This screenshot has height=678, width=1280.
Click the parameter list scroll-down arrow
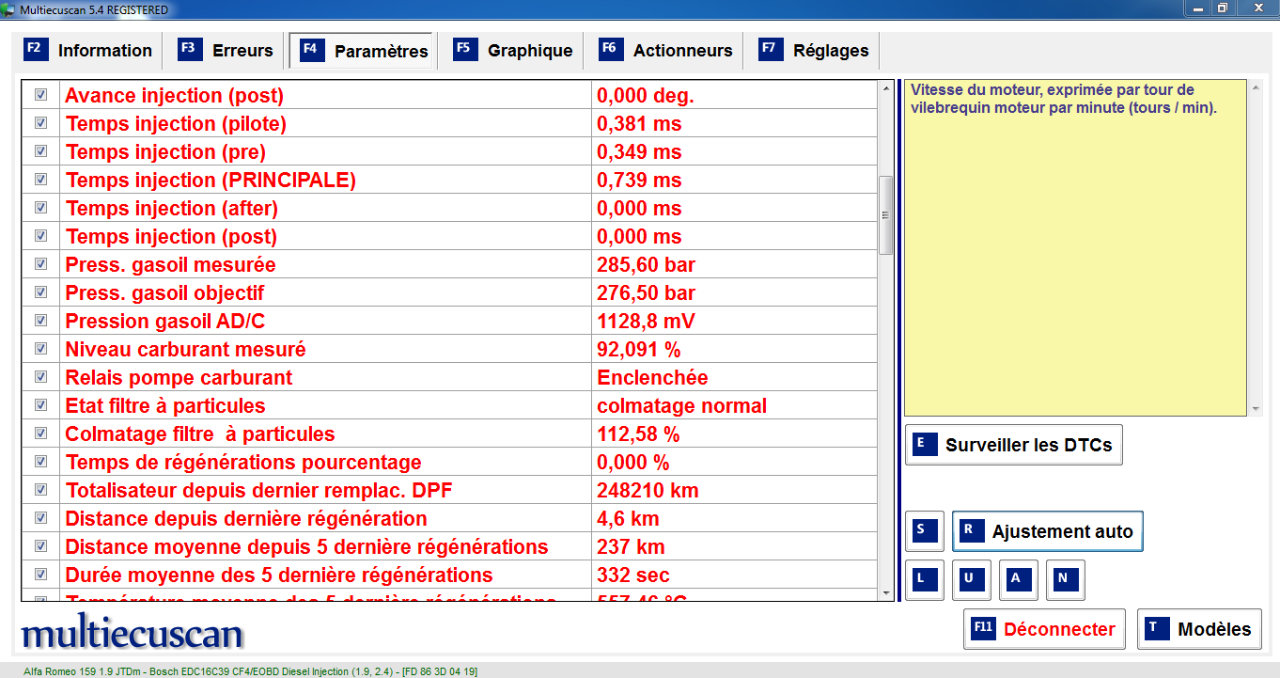tap(885, 593)
